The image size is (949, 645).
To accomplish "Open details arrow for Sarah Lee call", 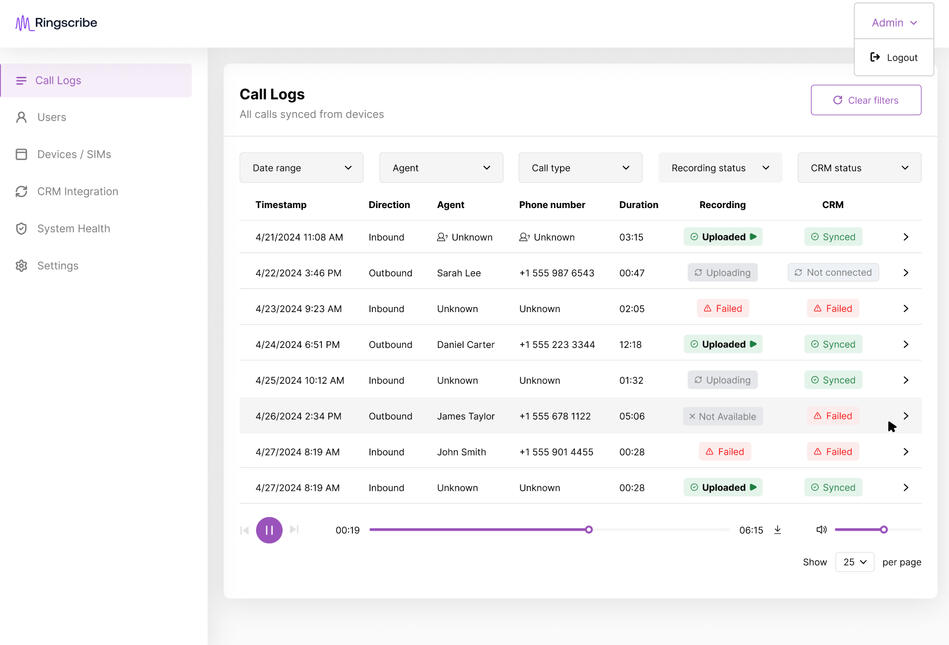I will tap(905, 273).
